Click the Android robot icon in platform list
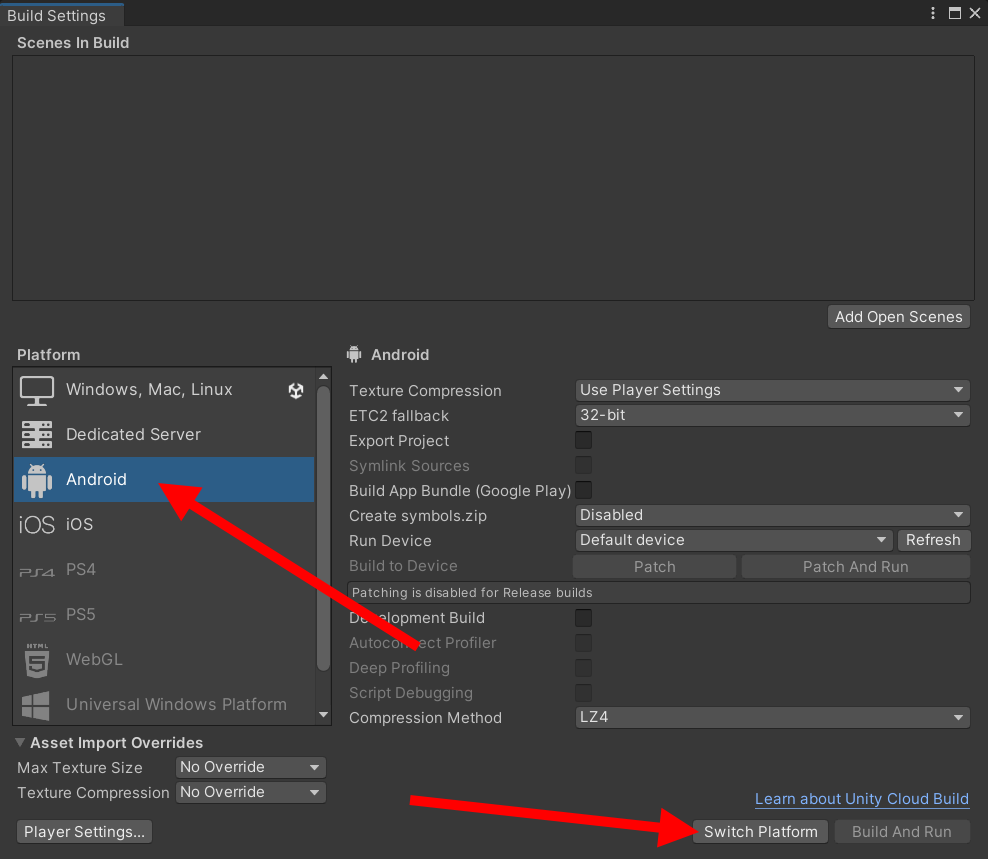Viewport: 988px width, 859px height. point(37,480)
